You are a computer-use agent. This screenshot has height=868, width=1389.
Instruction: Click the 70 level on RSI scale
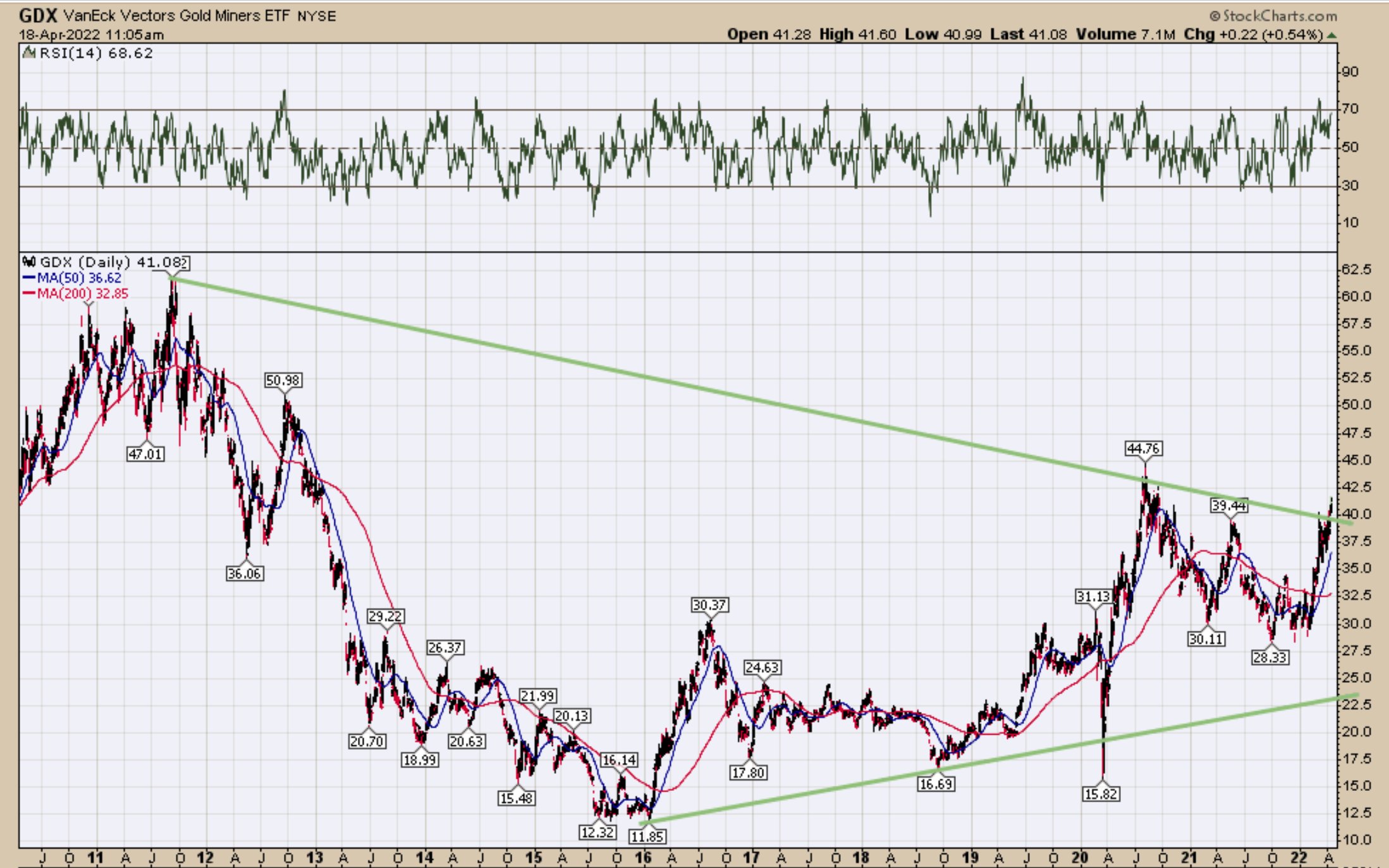[1350, 109]
